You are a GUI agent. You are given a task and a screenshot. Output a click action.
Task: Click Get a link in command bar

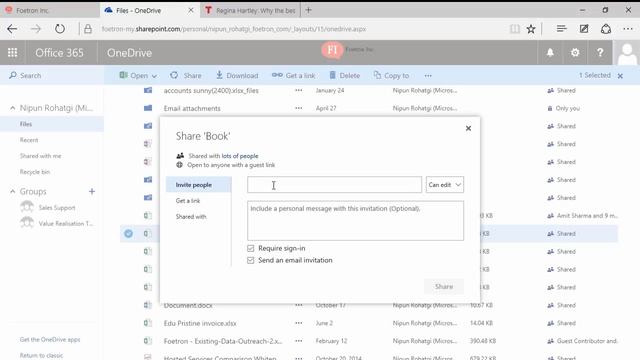(x=293, y=76)
